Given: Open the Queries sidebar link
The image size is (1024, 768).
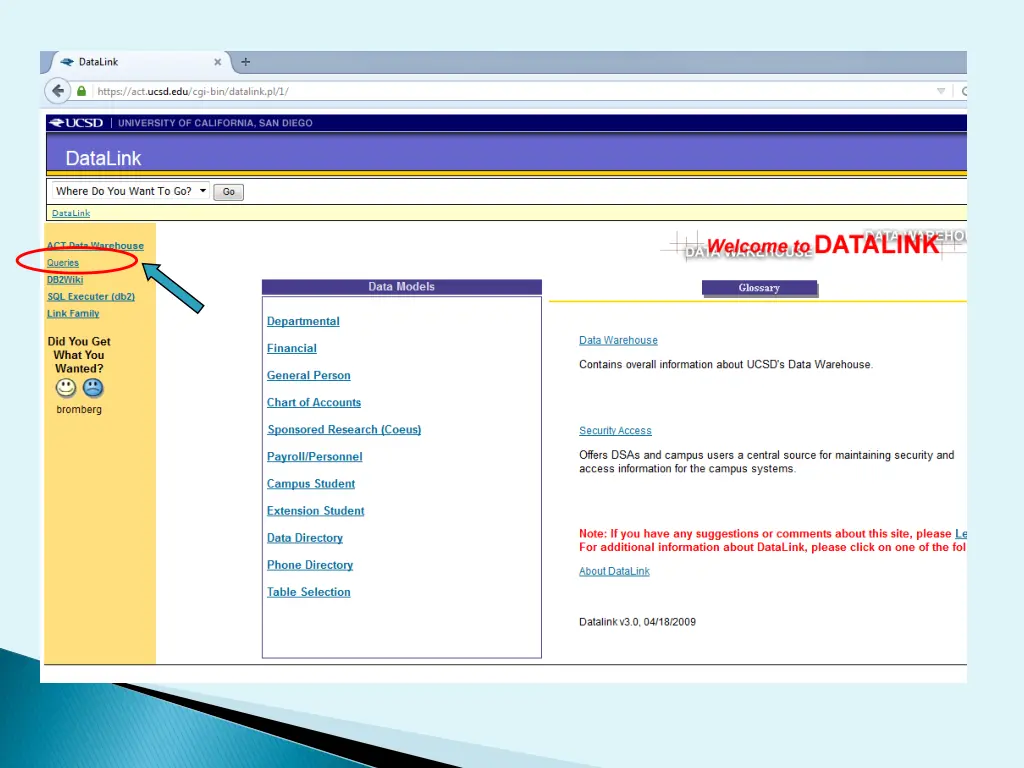Looking at the screenshot, I should 63,263.
